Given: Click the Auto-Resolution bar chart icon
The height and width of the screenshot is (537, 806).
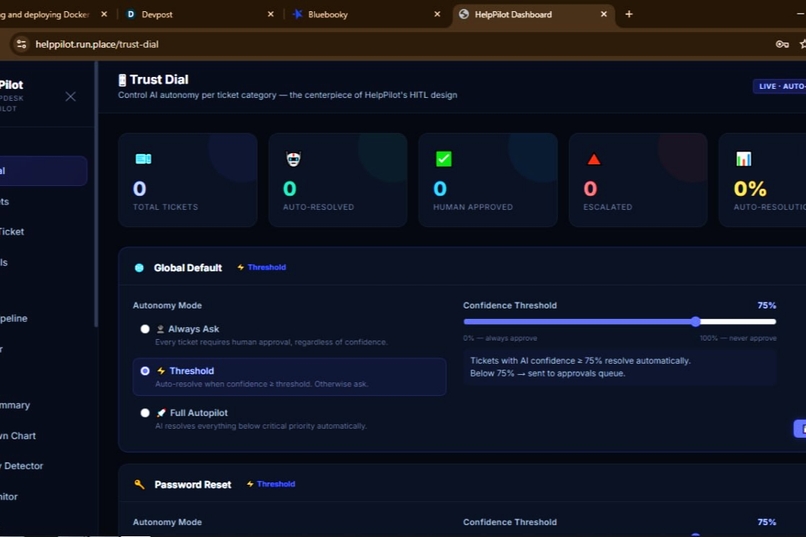Looking at the screenshot, I should (x=744, y=159).
